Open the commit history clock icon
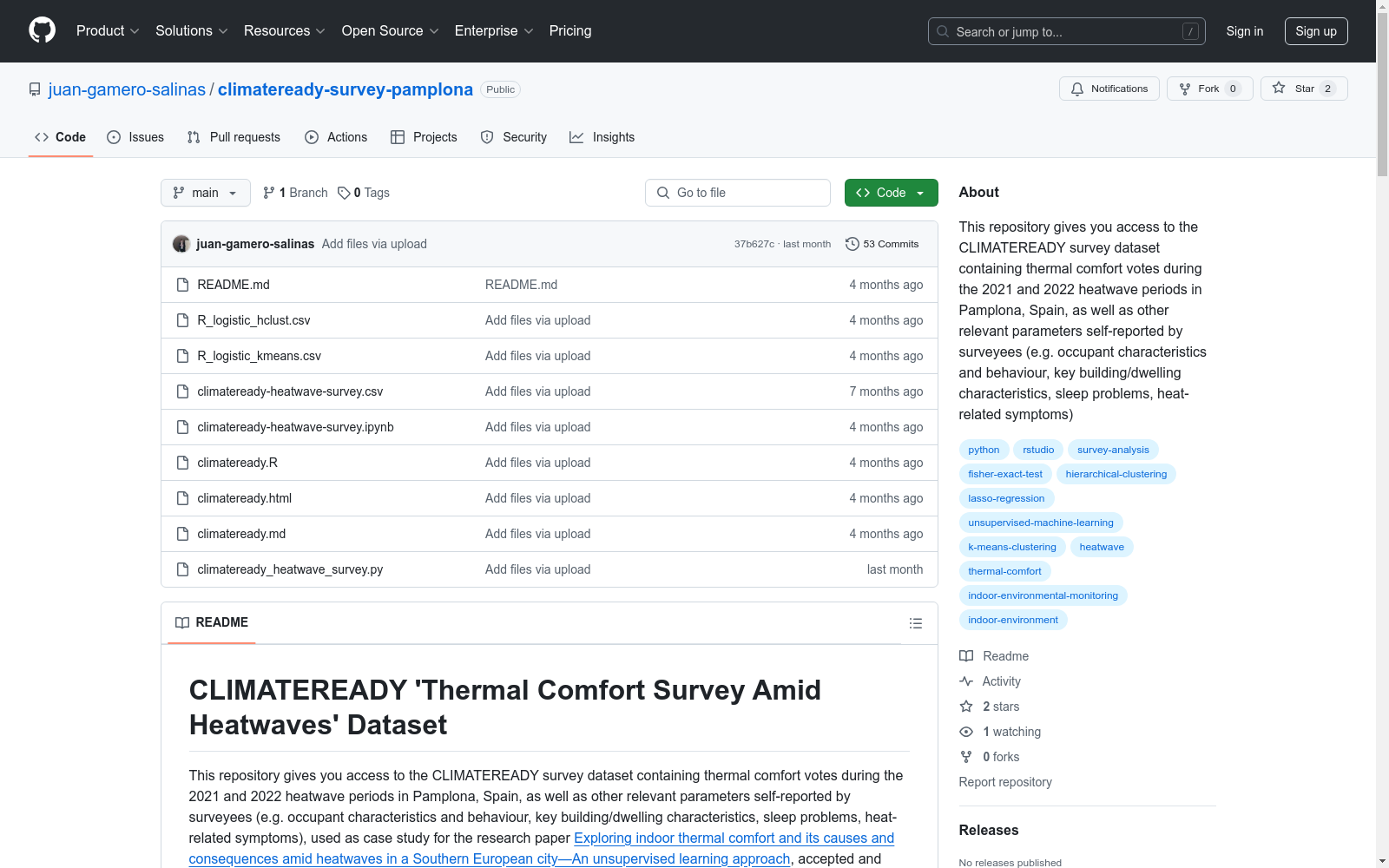1389x868 pixels. [852, 244]
